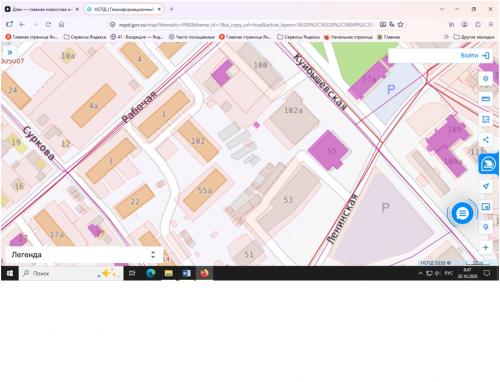This screenshot has width=500, height=382.
Task: Show hidden system tray icons
Action: pos(420,273)
